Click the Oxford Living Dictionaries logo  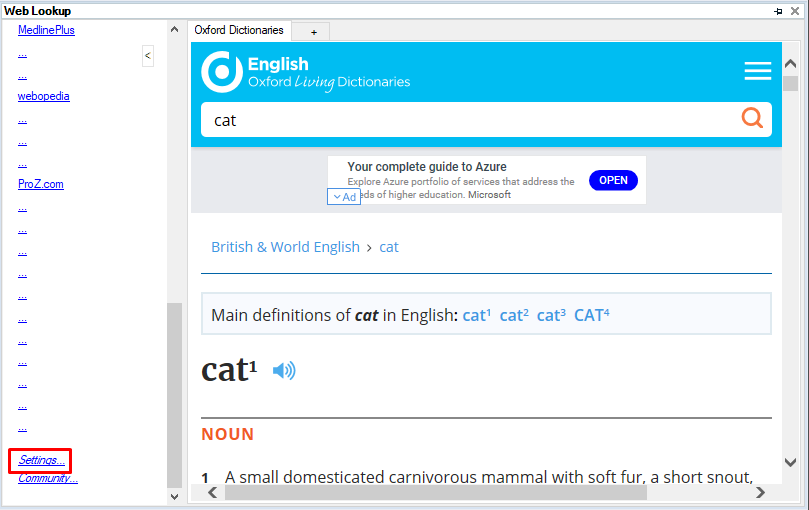click(x=305, y=72)
